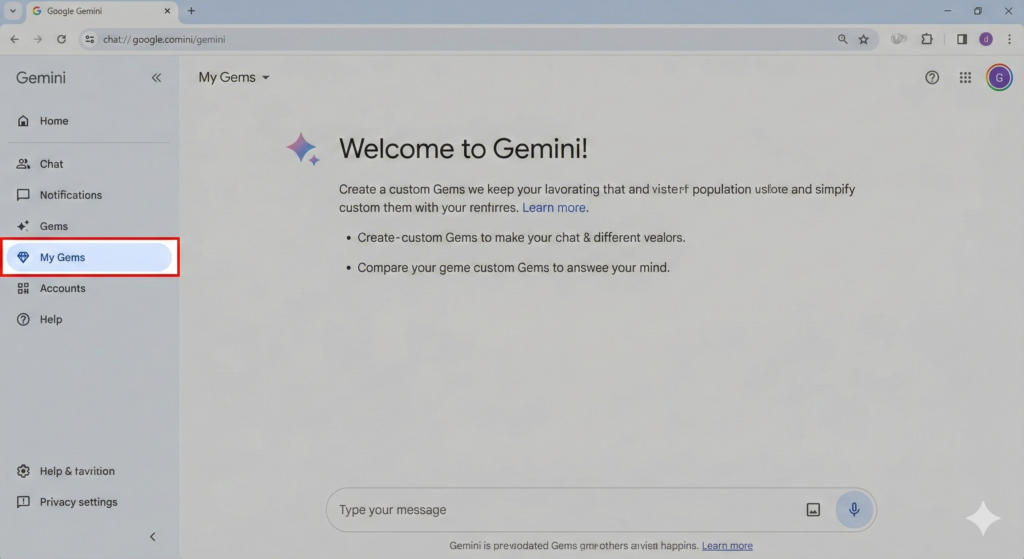Viewport: 1024px width, 559px height.
Task: Open Notifications in the sidebar
Action: (x=89, y=195)
